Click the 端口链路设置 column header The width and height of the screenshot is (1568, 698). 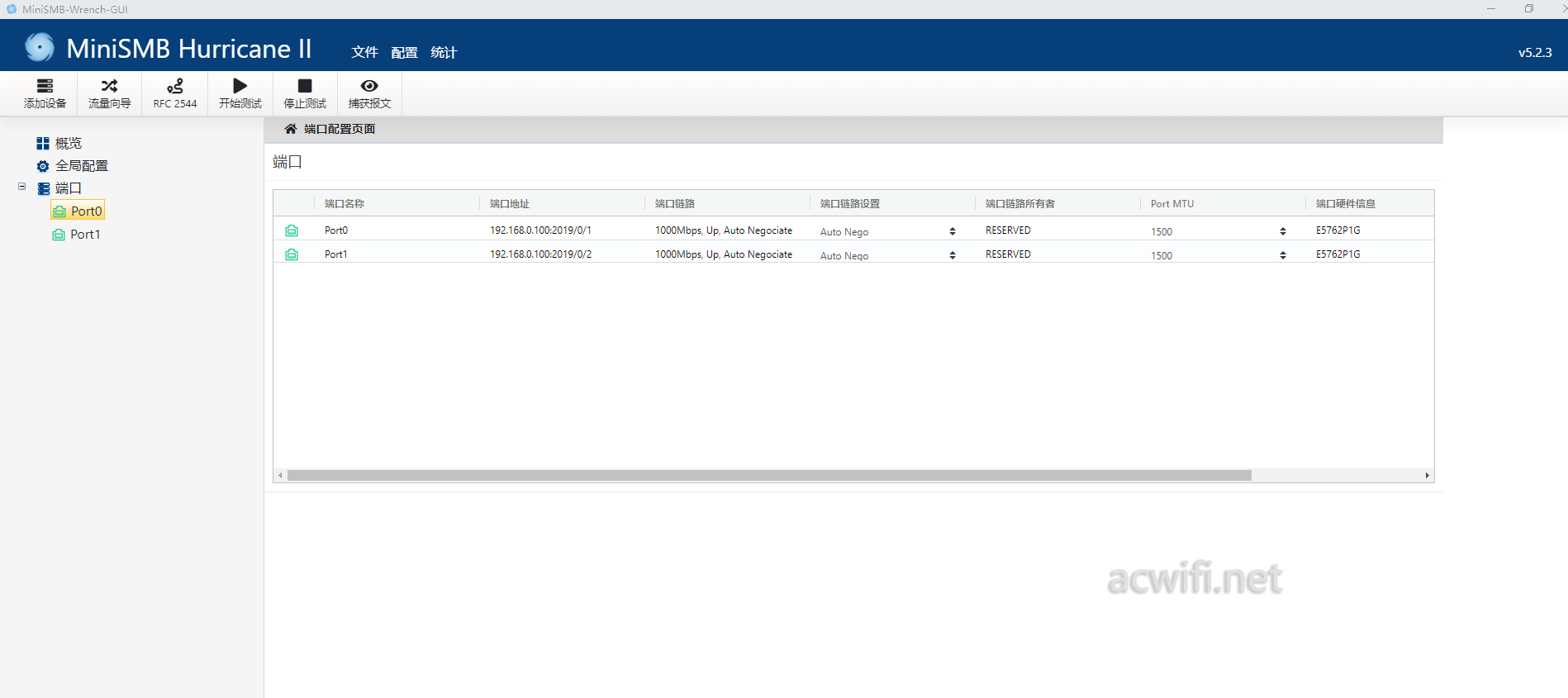pyautogui.click(x=850, y=204)
